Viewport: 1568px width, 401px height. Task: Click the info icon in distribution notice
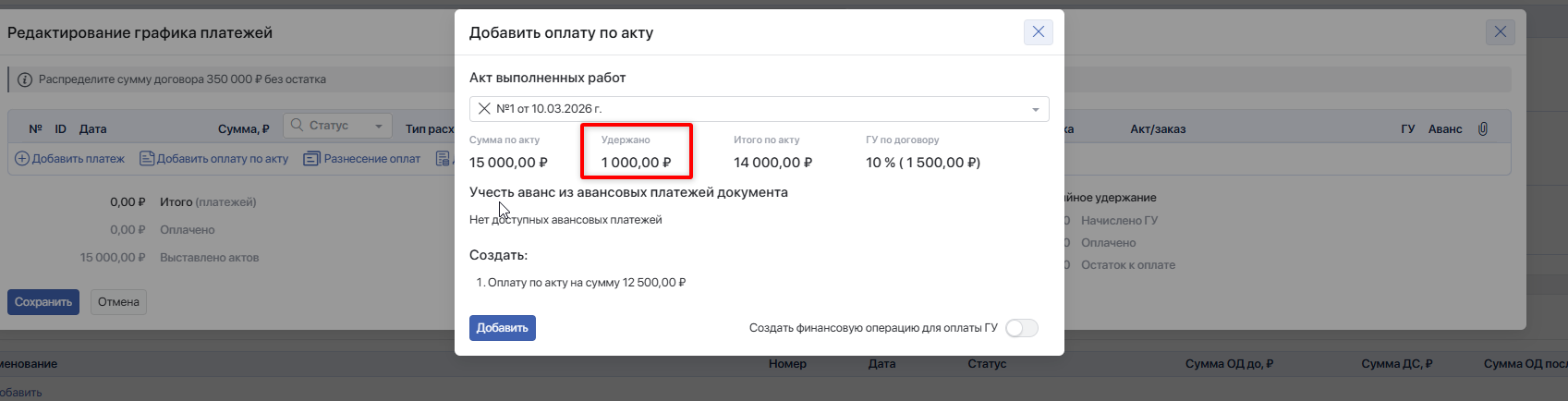click(25, 79)
